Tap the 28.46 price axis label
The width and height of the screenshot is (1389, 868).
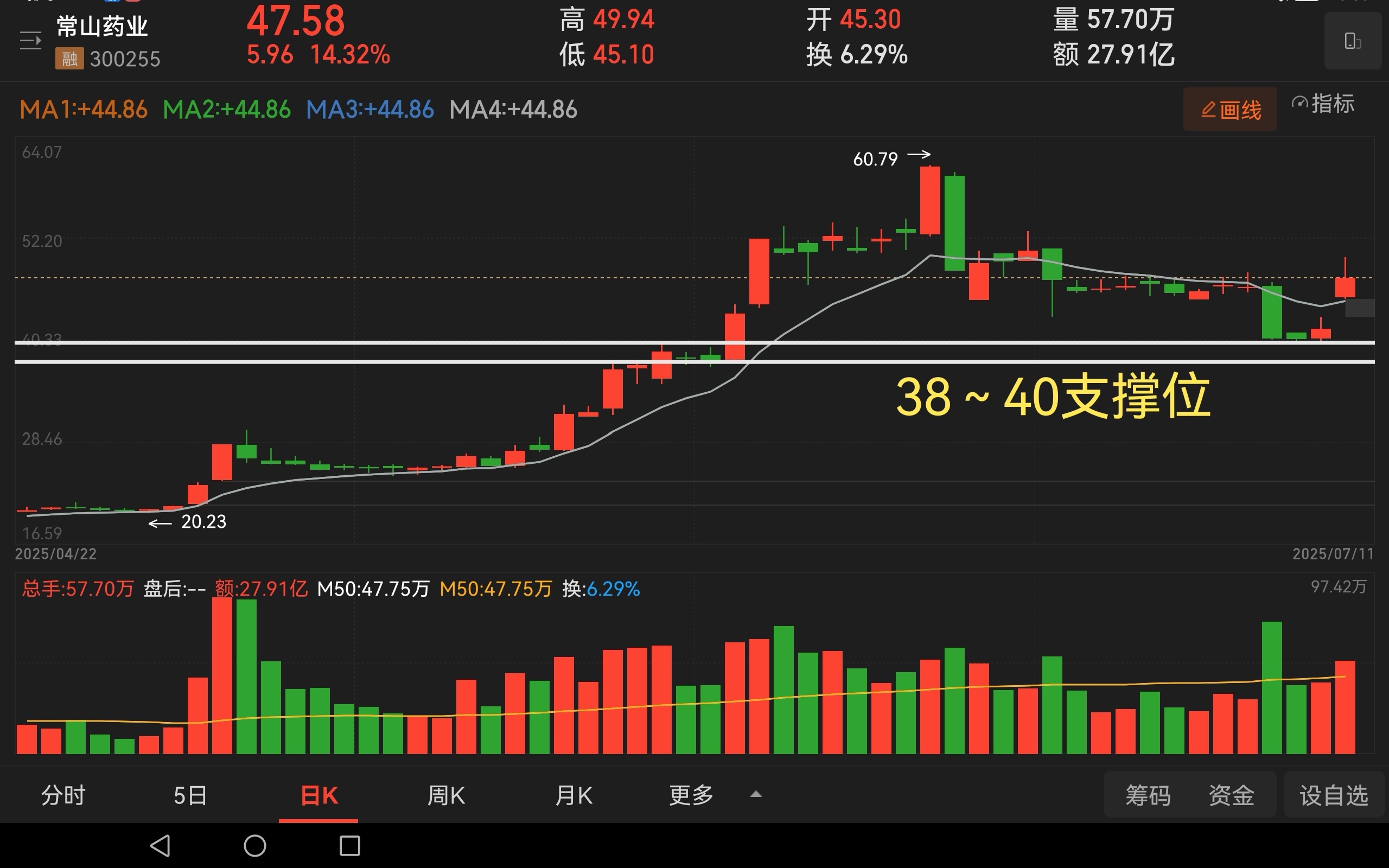(42, 439)
